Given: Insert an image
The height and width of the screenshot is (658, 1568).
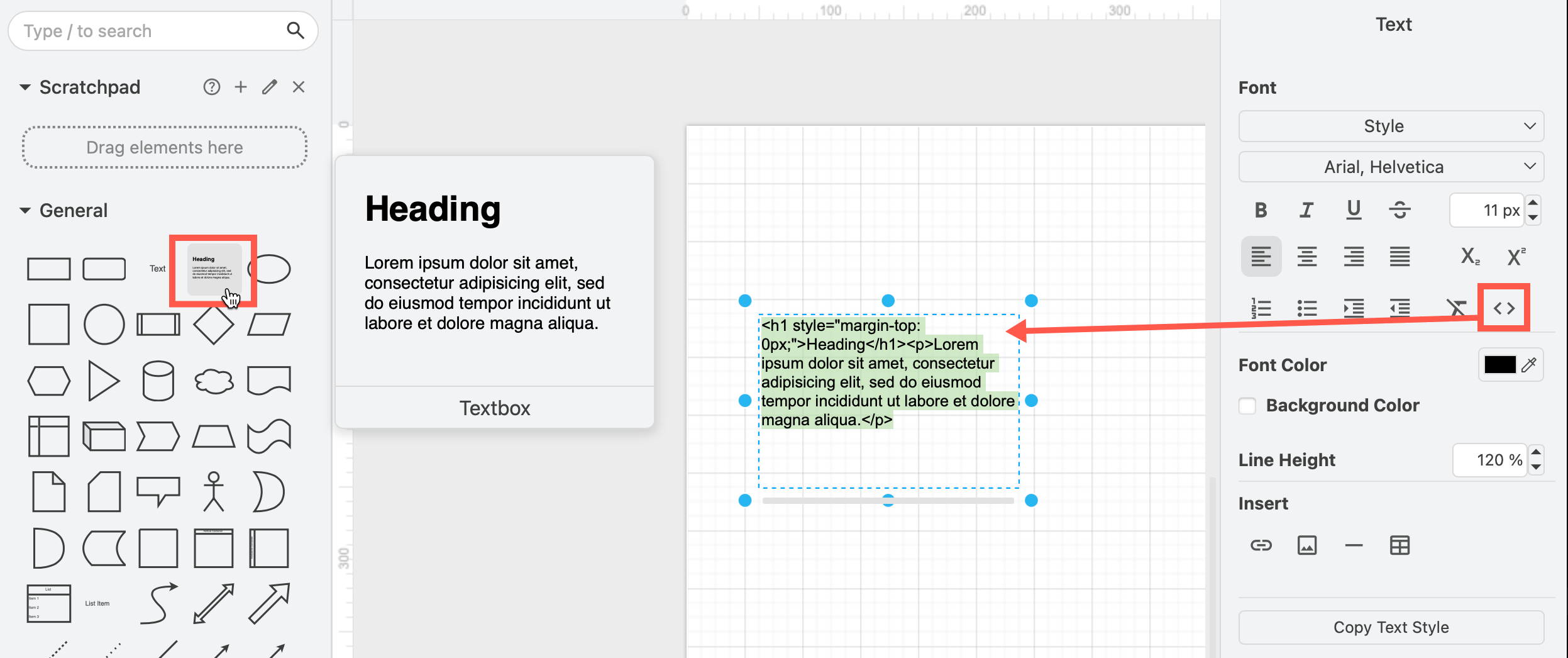Looking at the screenshot, I should pos(1307,545).
